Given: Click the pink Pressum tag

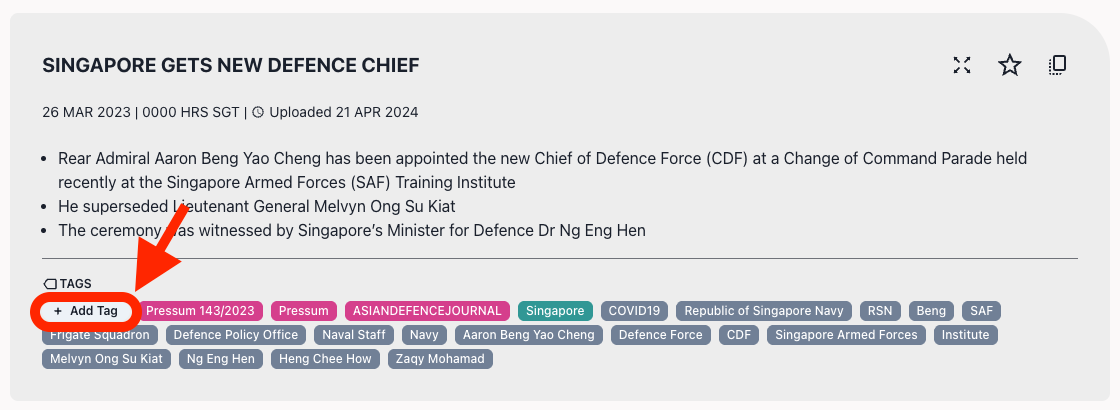Looking at the screenshot, I should [x=303, y=311].
